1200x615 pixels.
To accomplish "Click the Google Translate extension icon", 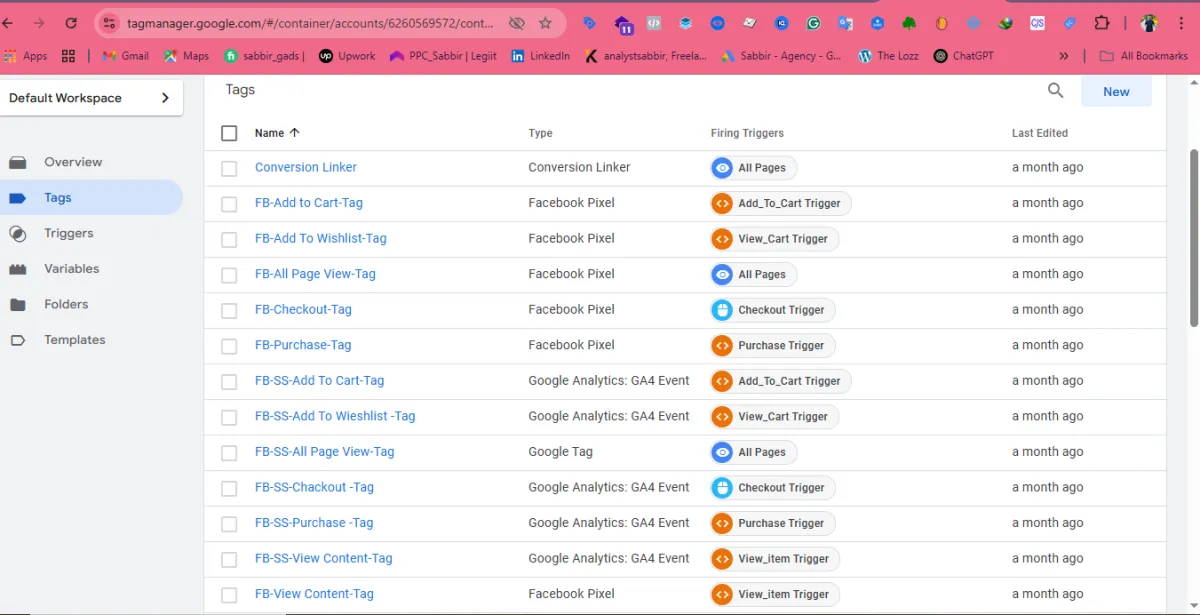I will tap(845, 23).
